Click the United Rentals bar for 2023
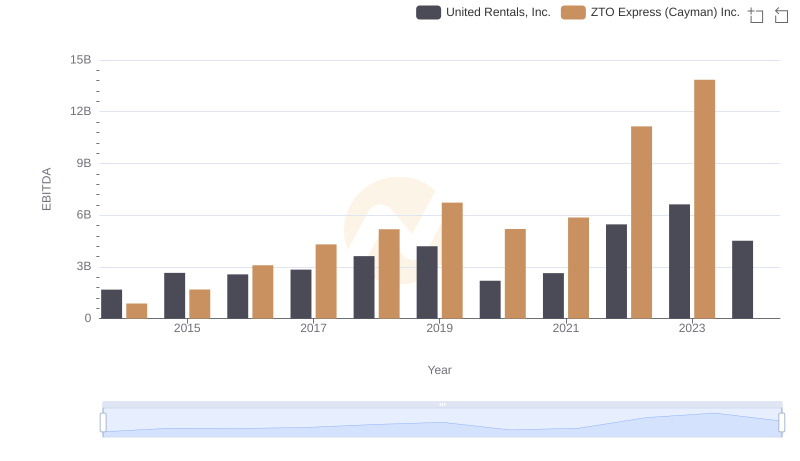The image size is (800, 461). pos(679,261)
